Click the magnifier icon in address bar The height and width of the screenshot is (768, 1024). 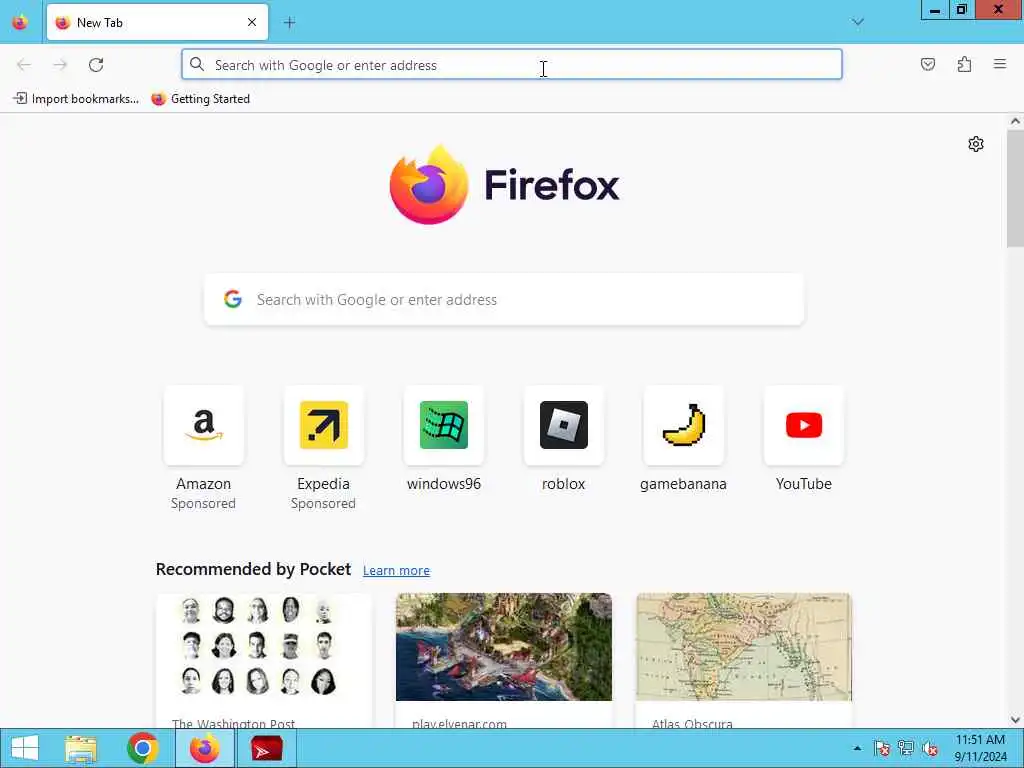pyautogui.click(x=197, y=65)
